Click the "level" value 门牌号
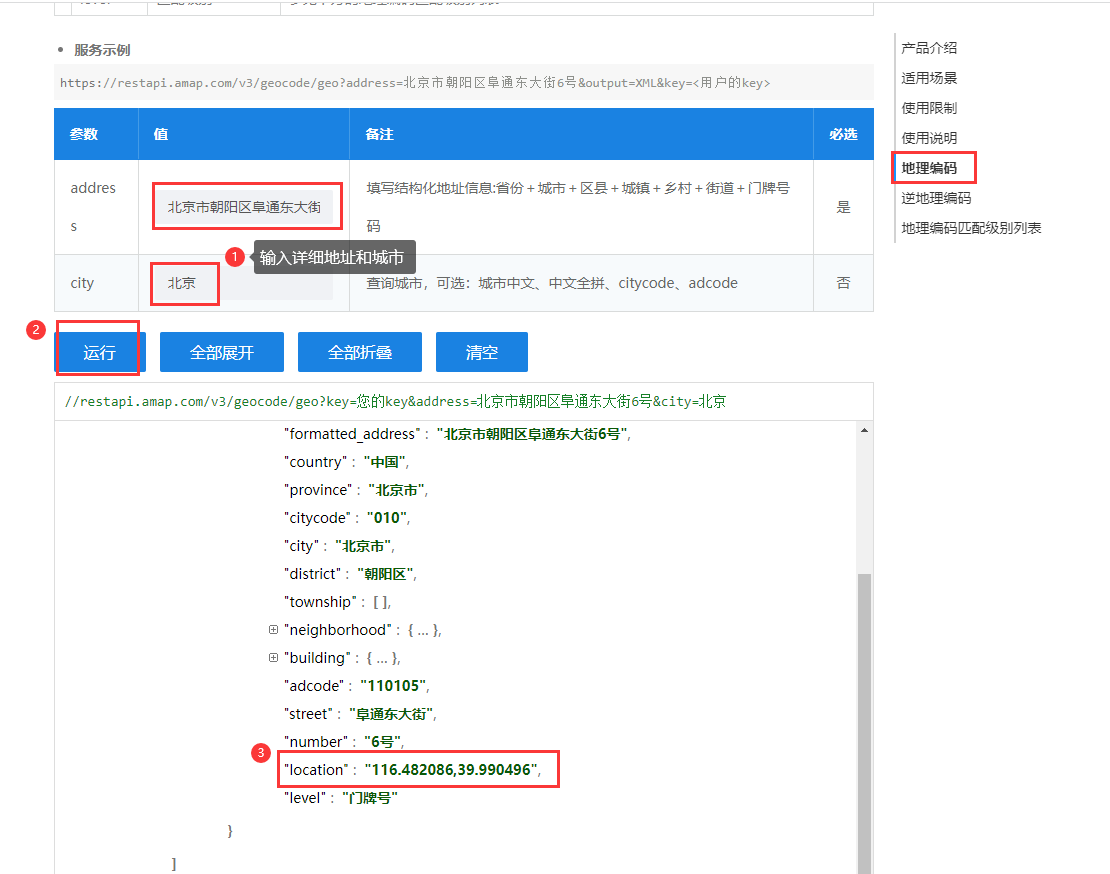This screenshot has width=1110, height=874. (370, 798)
